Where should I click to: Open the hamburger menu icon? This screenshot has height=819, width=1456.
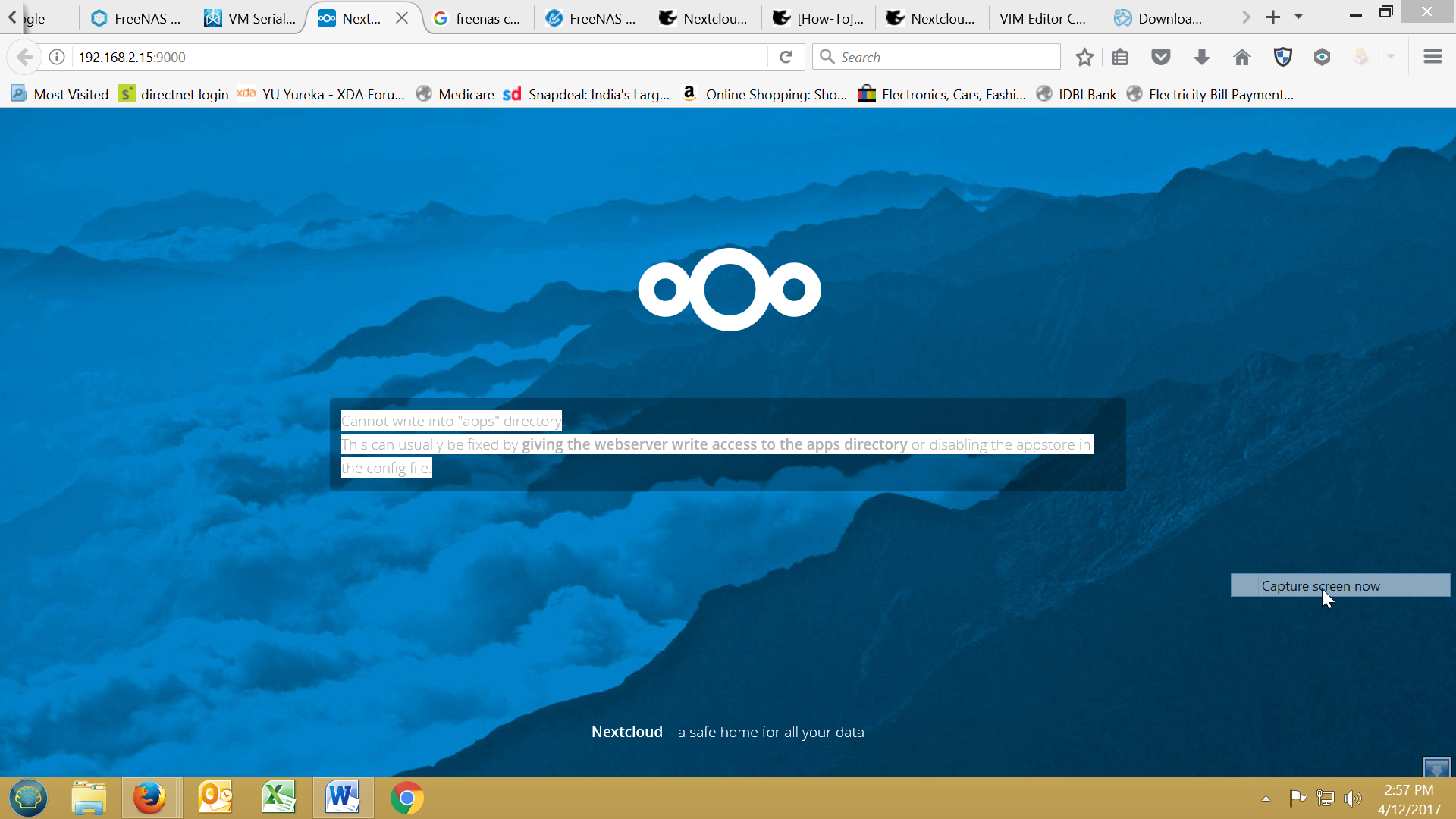tap(1432, 57)
